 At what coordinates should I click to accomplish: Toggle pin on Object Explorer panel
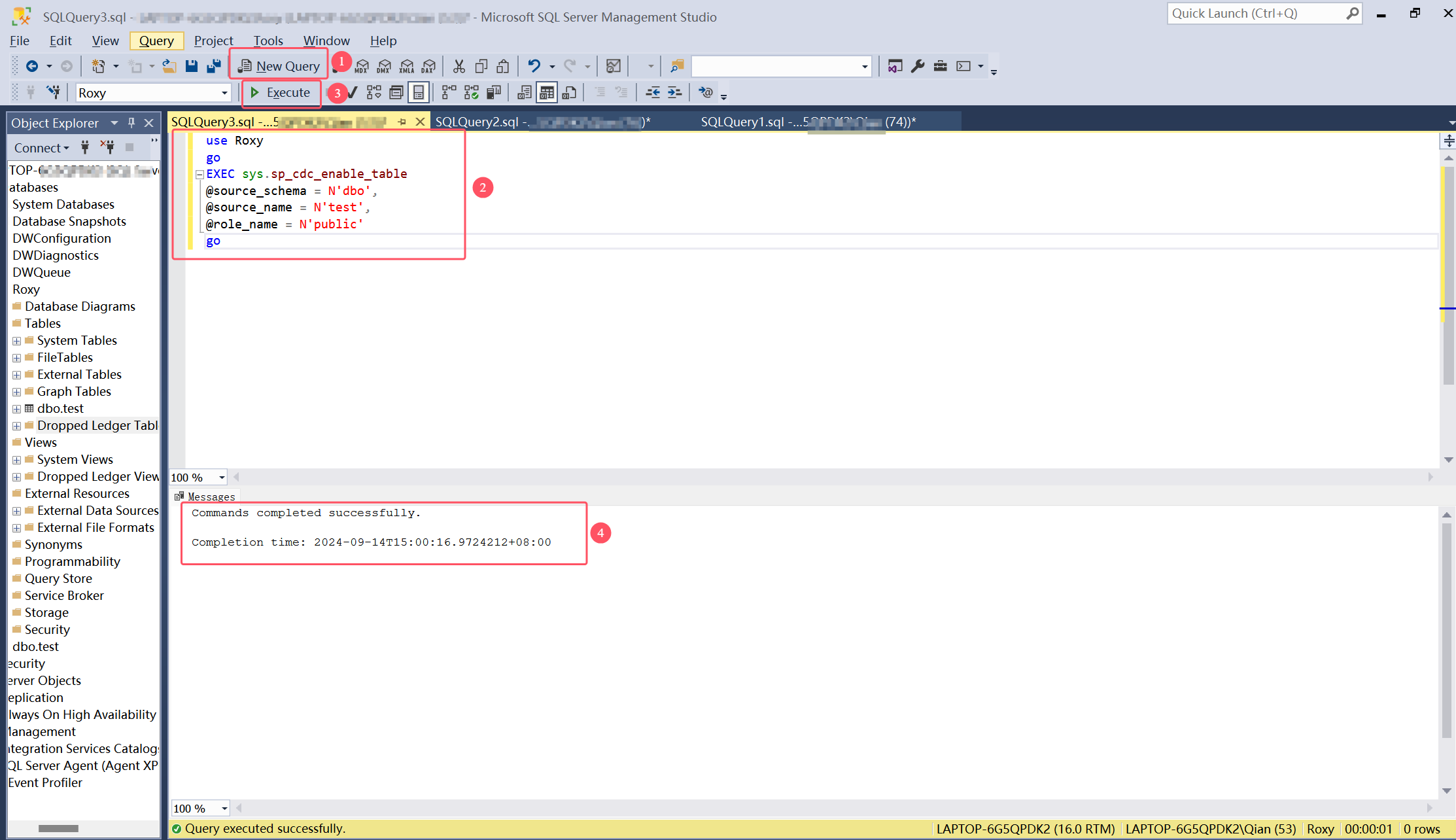131,123
